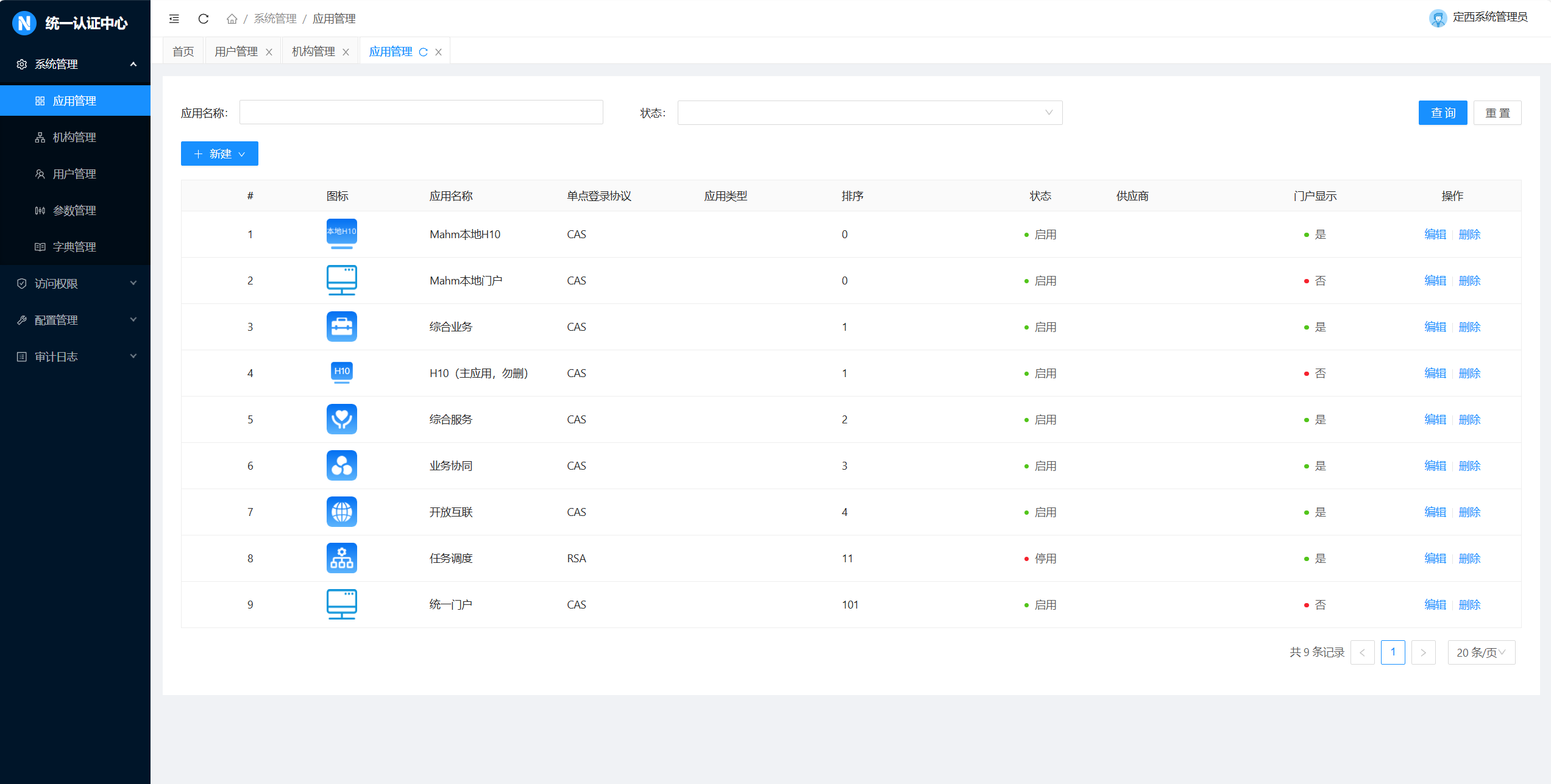Open 字典管理 in the sidebar
Viewport: 1551px width, 784px height.
pyautogui.click(x=74, y=247)
